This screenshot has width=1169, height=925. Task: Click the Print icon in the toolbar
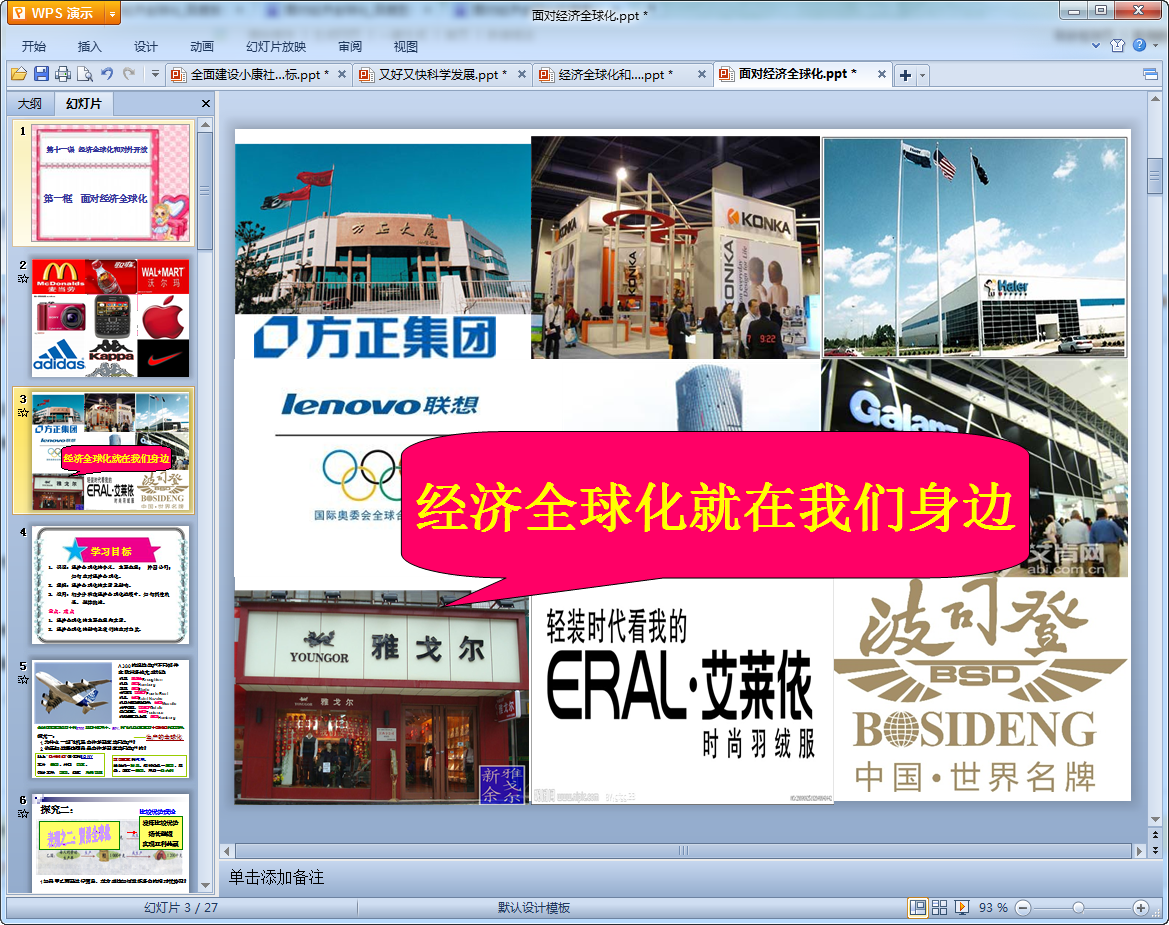(x=63, y=74)
